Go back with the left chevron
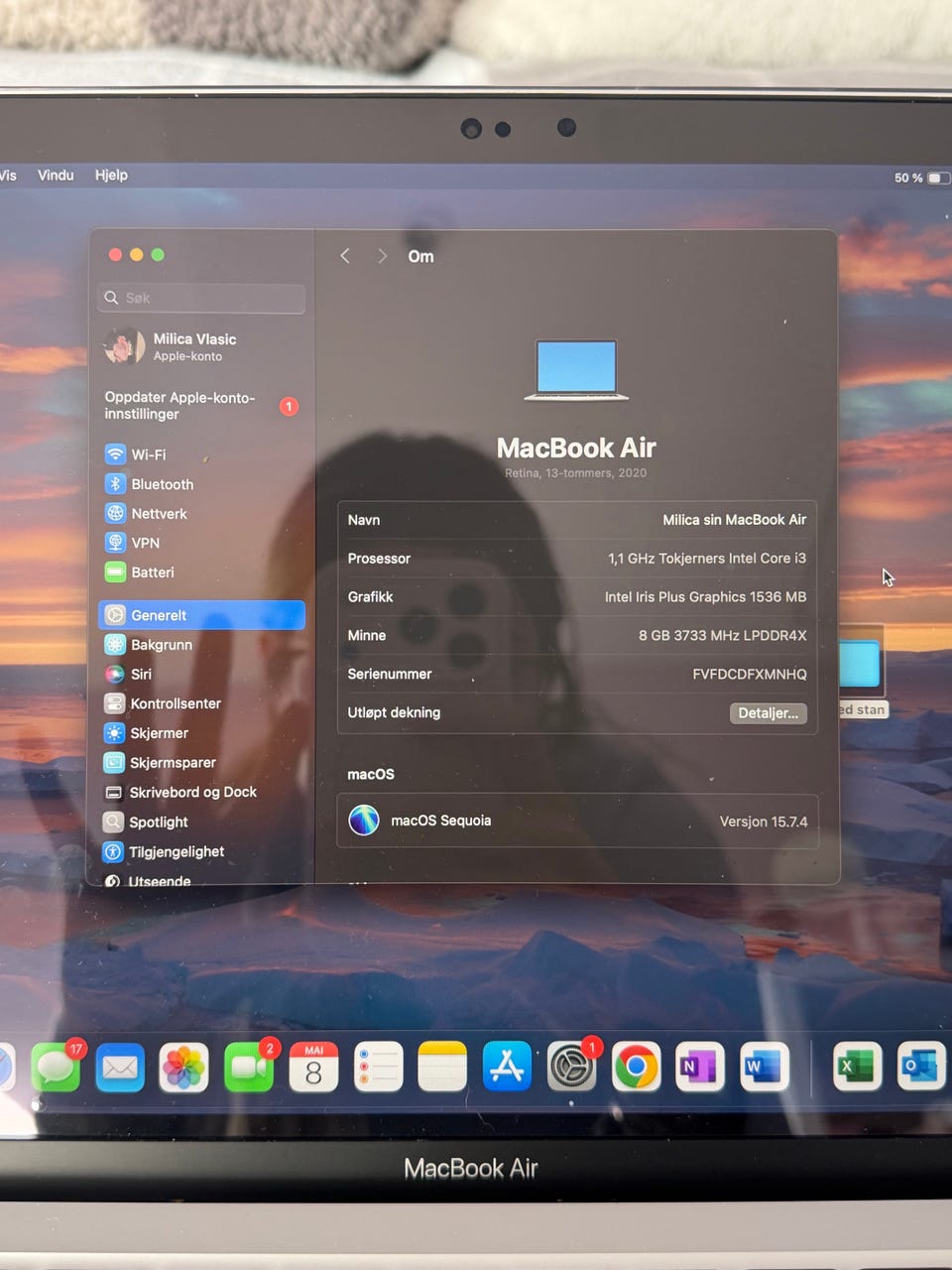This screenshot has width=952, height=1270. 345,256
